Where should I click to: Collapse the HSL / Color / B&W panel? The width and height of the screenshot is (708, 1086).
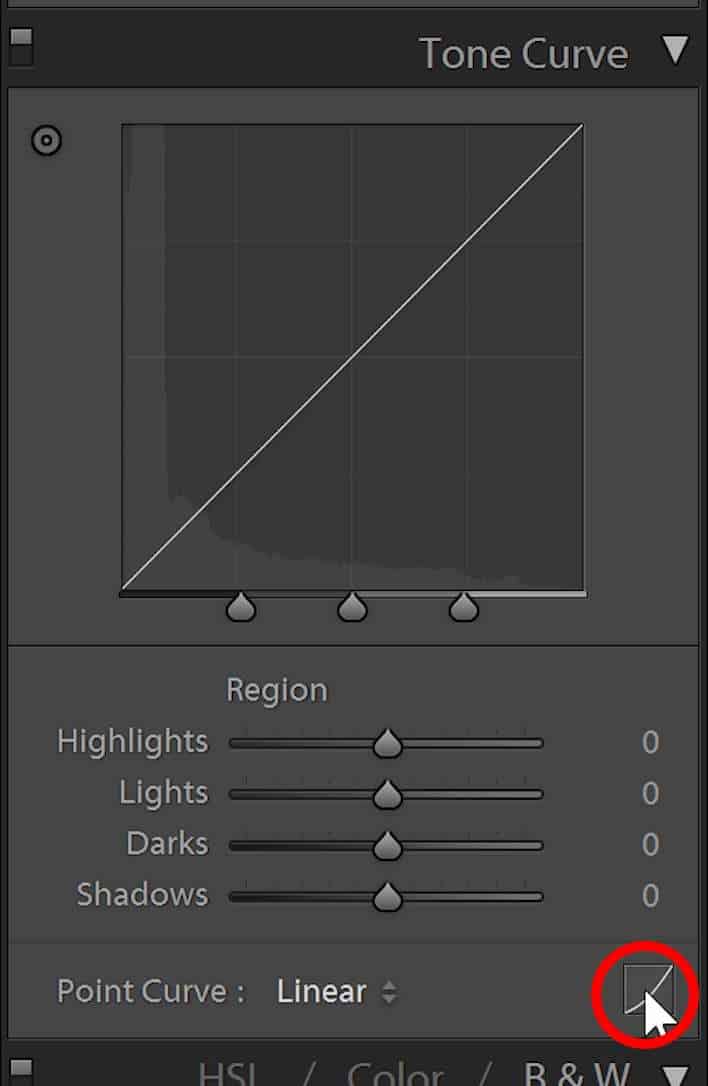[x=677, y=1075]
